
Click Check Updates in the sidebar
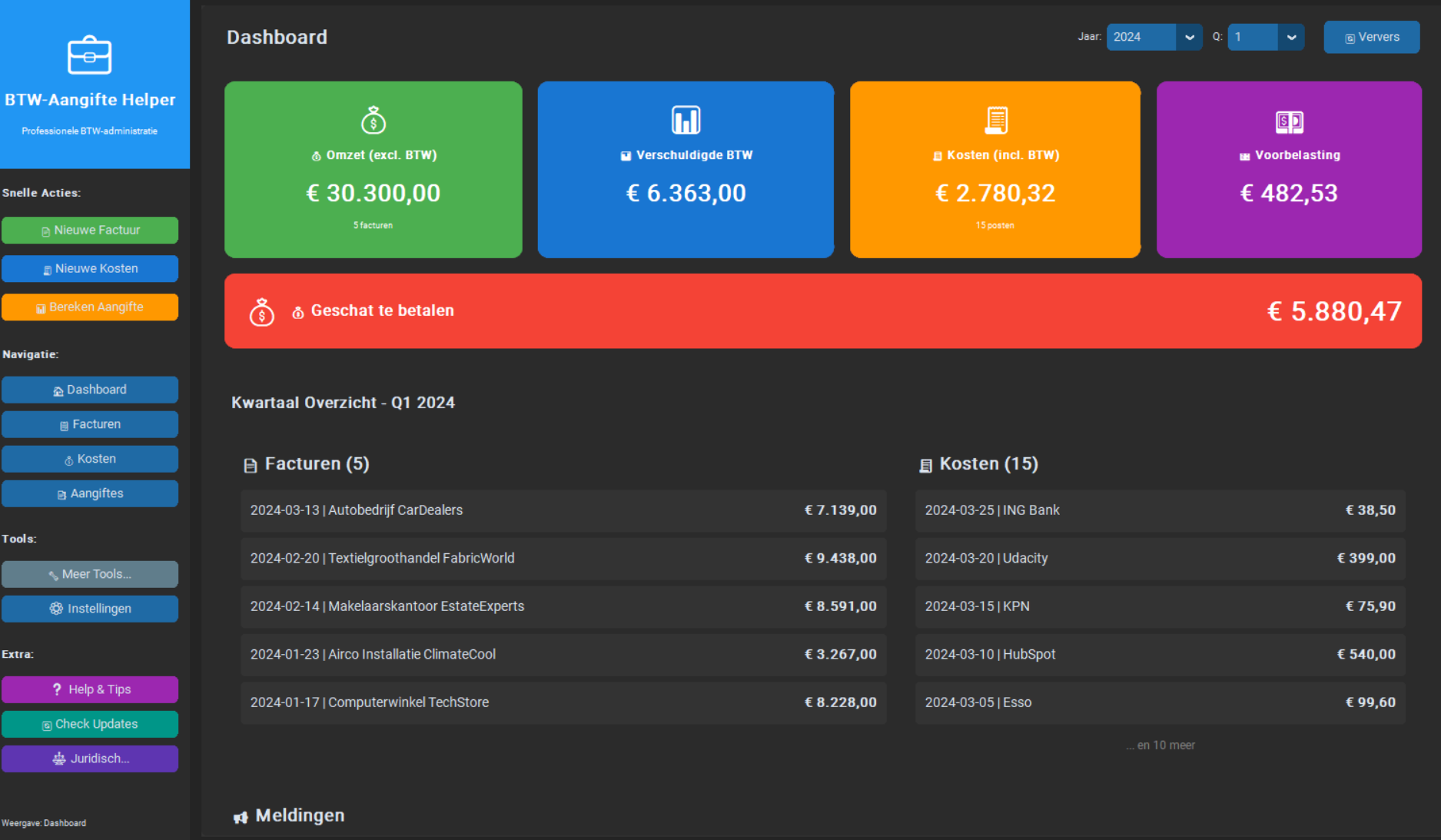coord(90,724)
